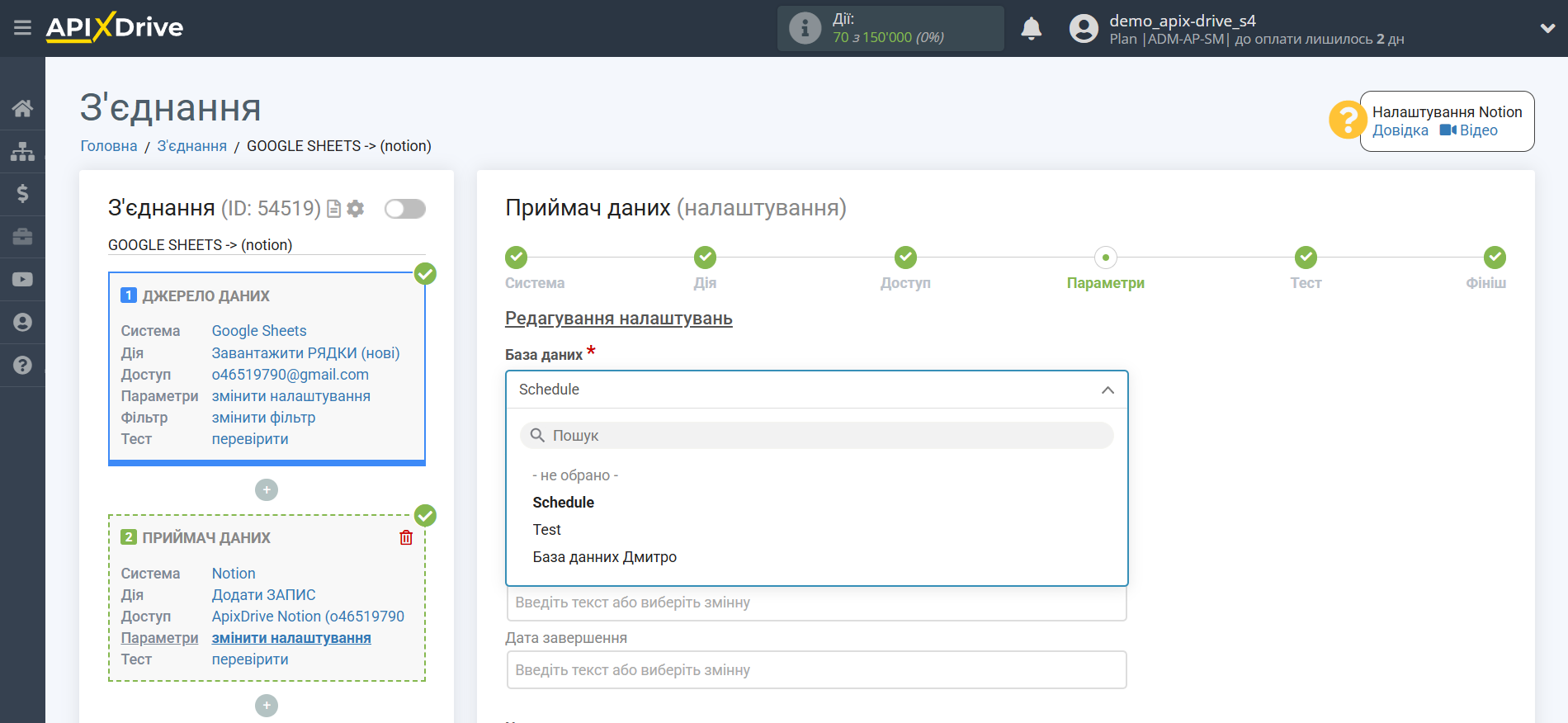The height and width of the screenshot is (723, 1568).
Task: Click source 'змінити налаштування' link
Action: pos(291,396)
